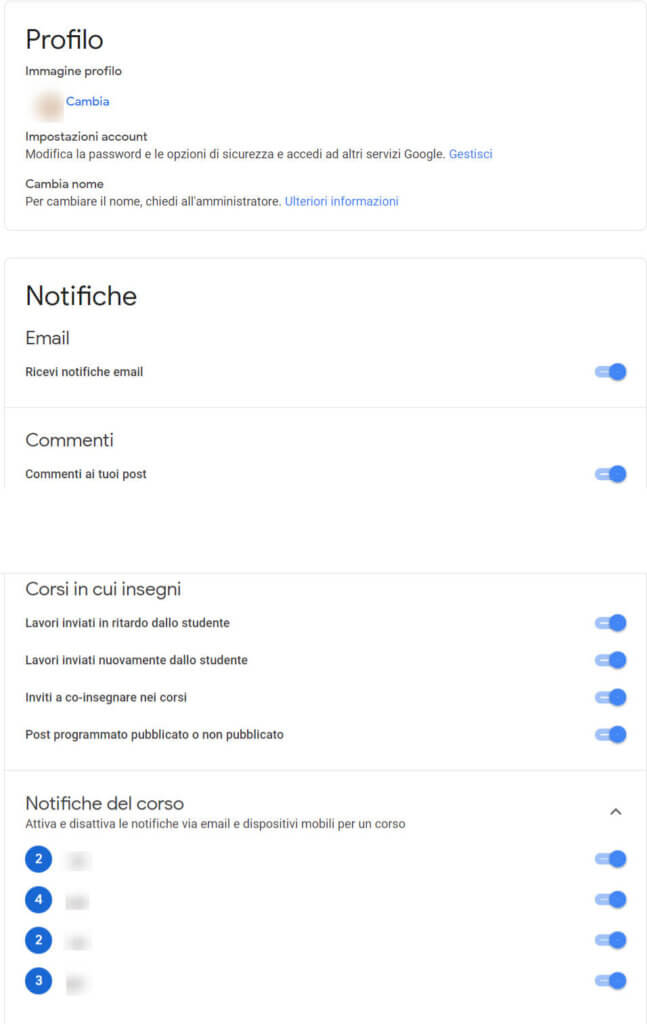Disable notifications for the badge 4 course
The width and height of the screenshot is (647, 1024).
611,900
